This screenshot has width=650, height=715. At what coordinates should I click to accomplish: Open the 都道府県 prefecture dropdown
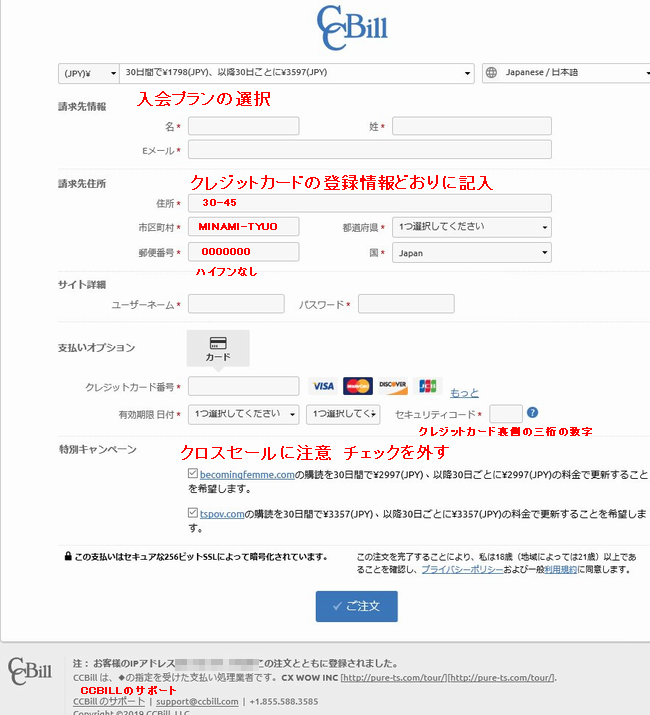[x=471, y=228]
